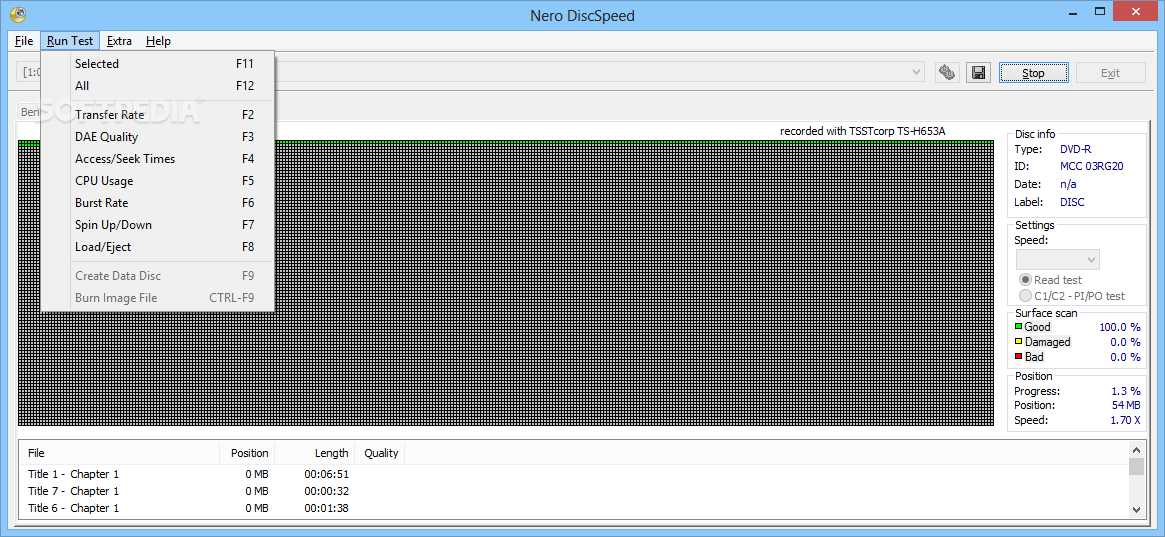
Task: Click the Stop button
Action: pyautogui.click(x=1033, y=73)
